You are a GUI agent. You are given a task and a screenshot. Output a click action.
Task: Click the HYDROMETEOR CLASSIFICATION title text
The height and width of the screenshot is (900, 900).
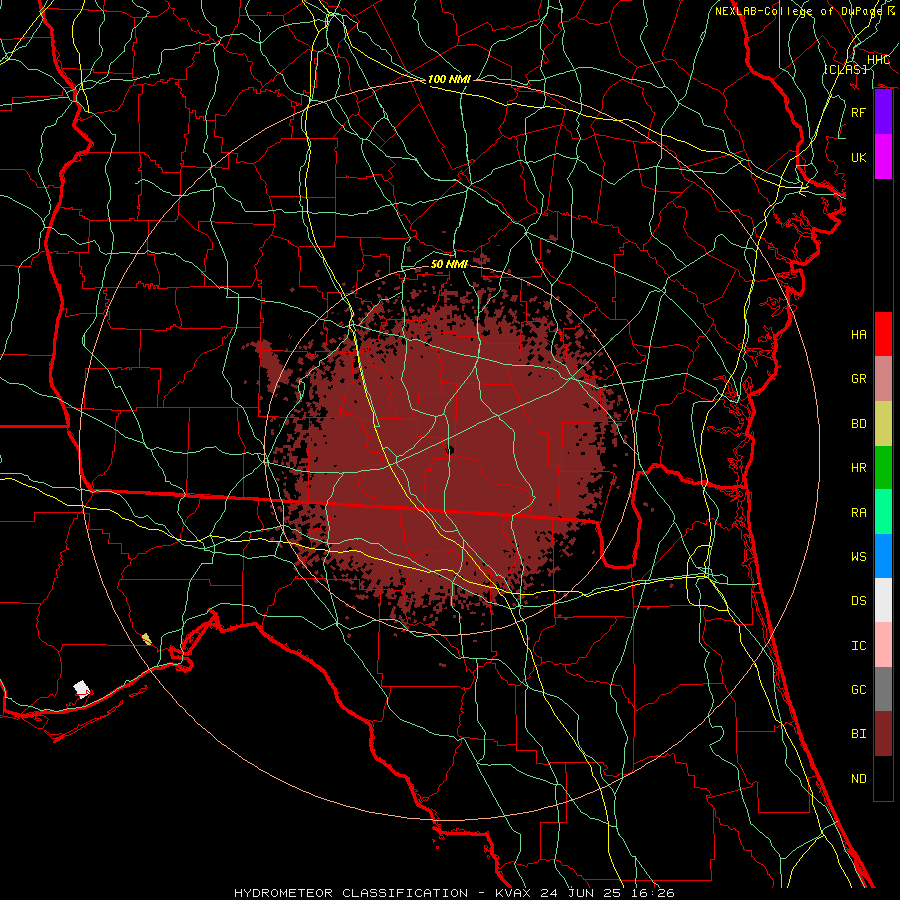[x=351, y=893]
